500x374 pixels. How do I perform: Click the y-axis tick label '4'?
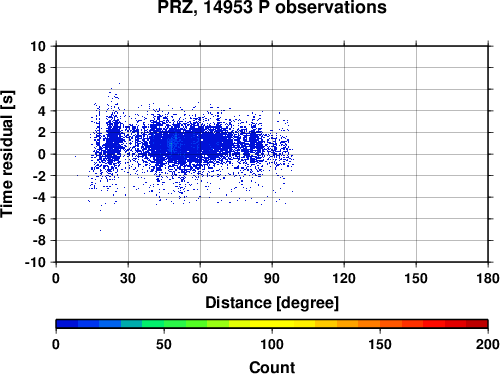(x=42, y=111)
